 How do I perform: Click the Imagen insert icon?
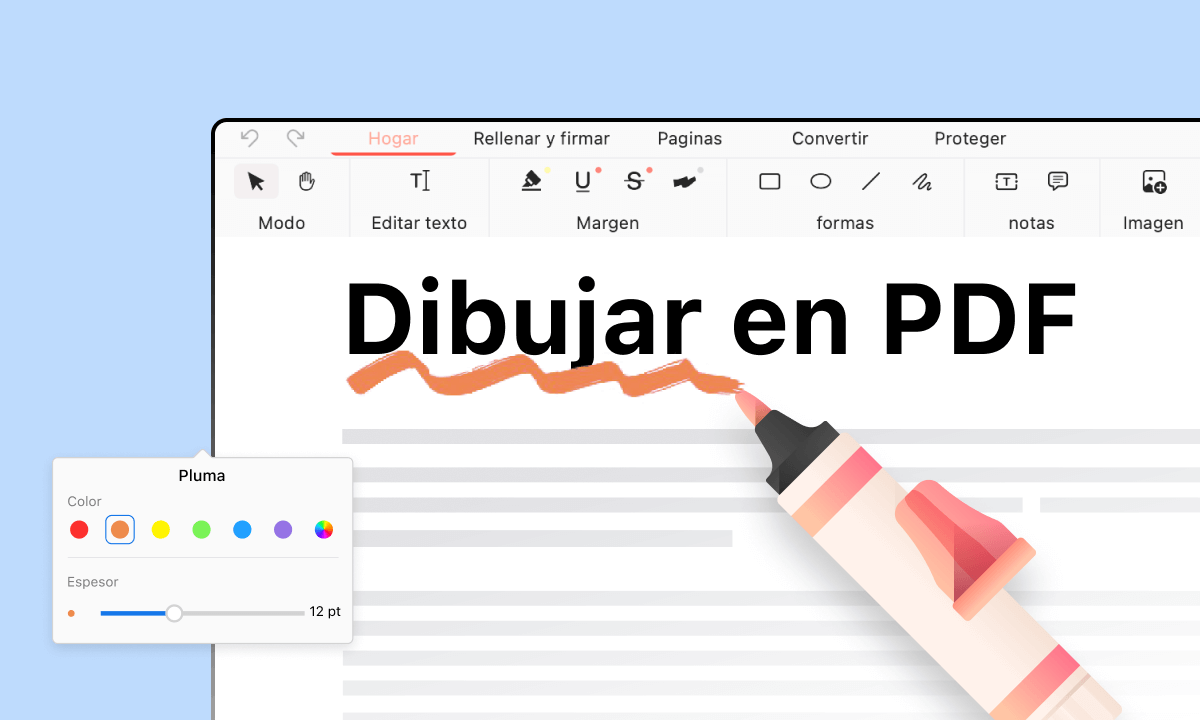1154,181
